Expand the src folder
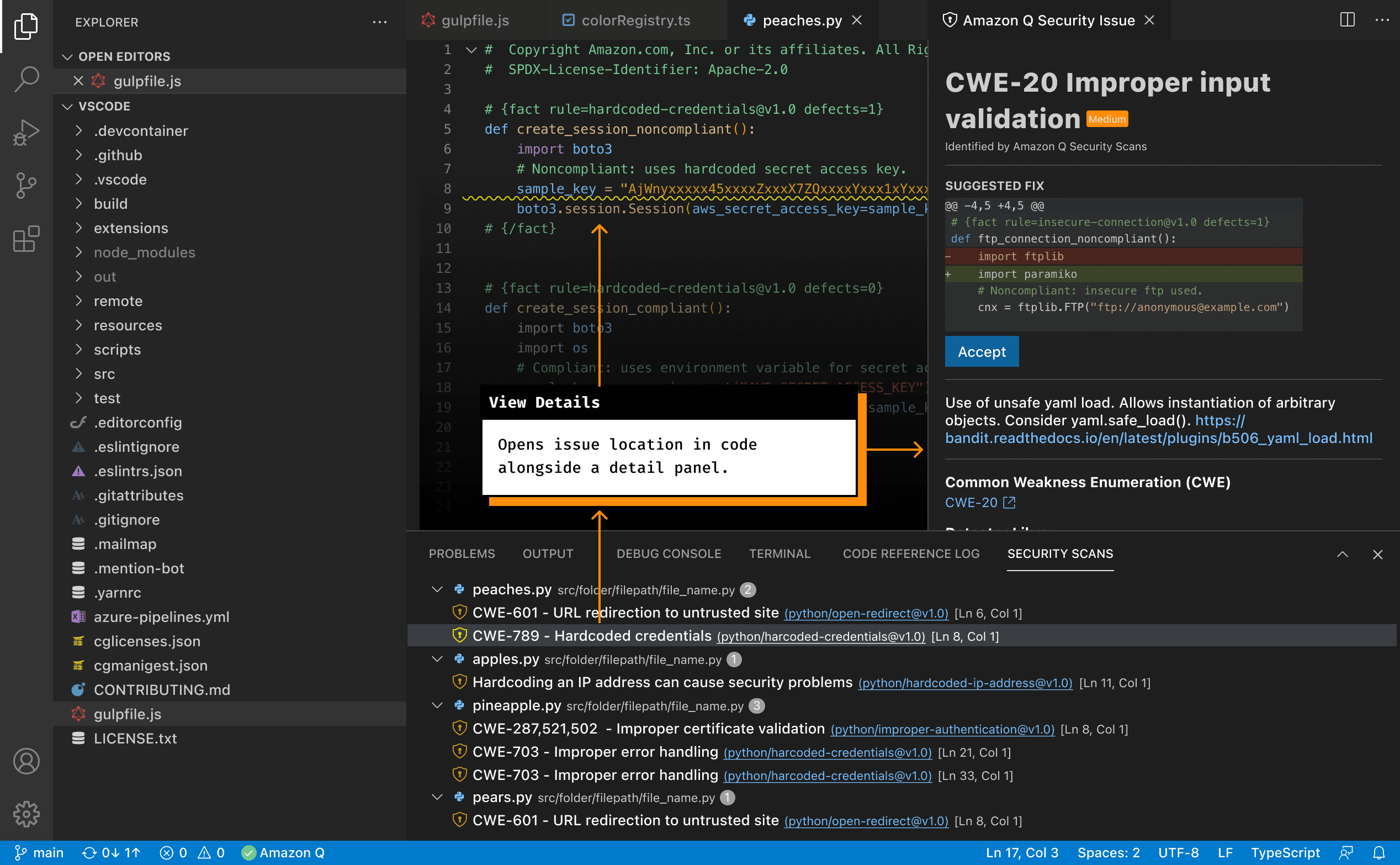Viewport: 1400px width, 865px height. (79, 373)
